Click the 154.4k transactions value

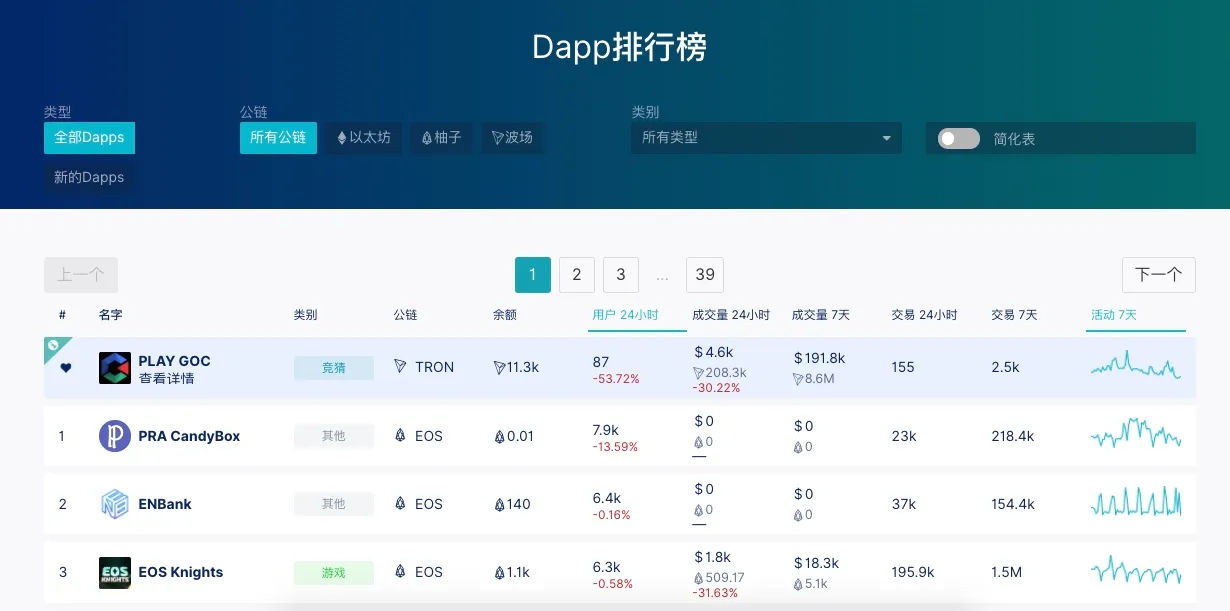pos(1013,504)
